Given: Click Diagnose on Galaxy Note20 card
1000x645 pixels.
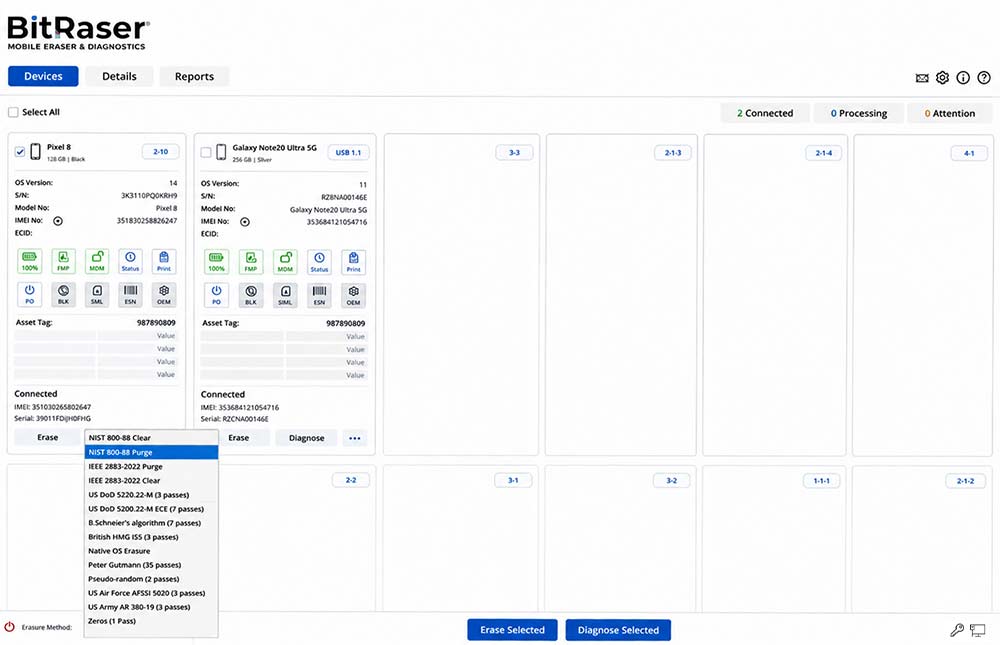Looking at the screenshot, I should coord(306,438).
